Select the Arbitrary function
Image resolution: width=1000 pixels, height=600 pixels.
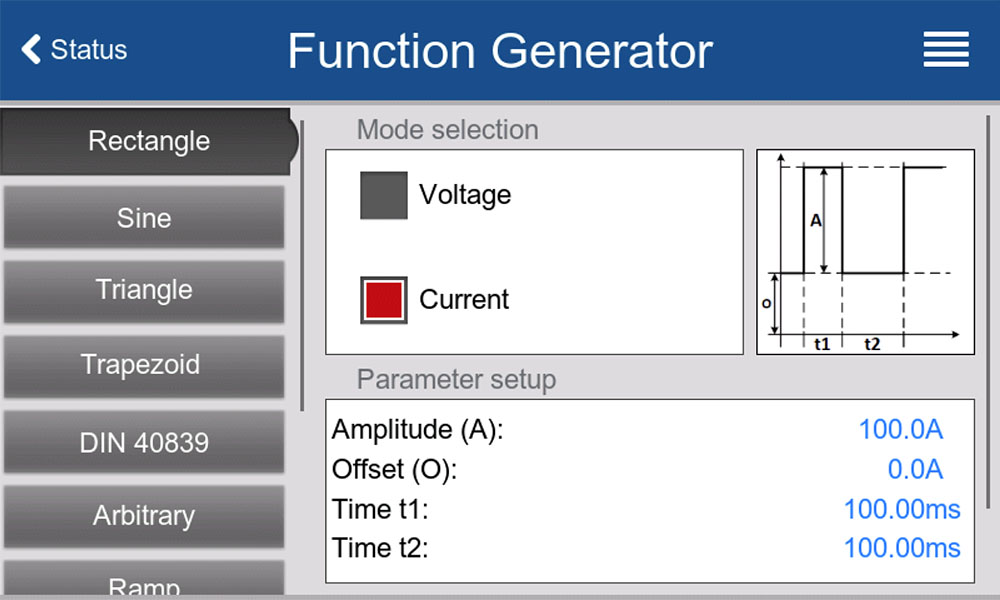144,516
